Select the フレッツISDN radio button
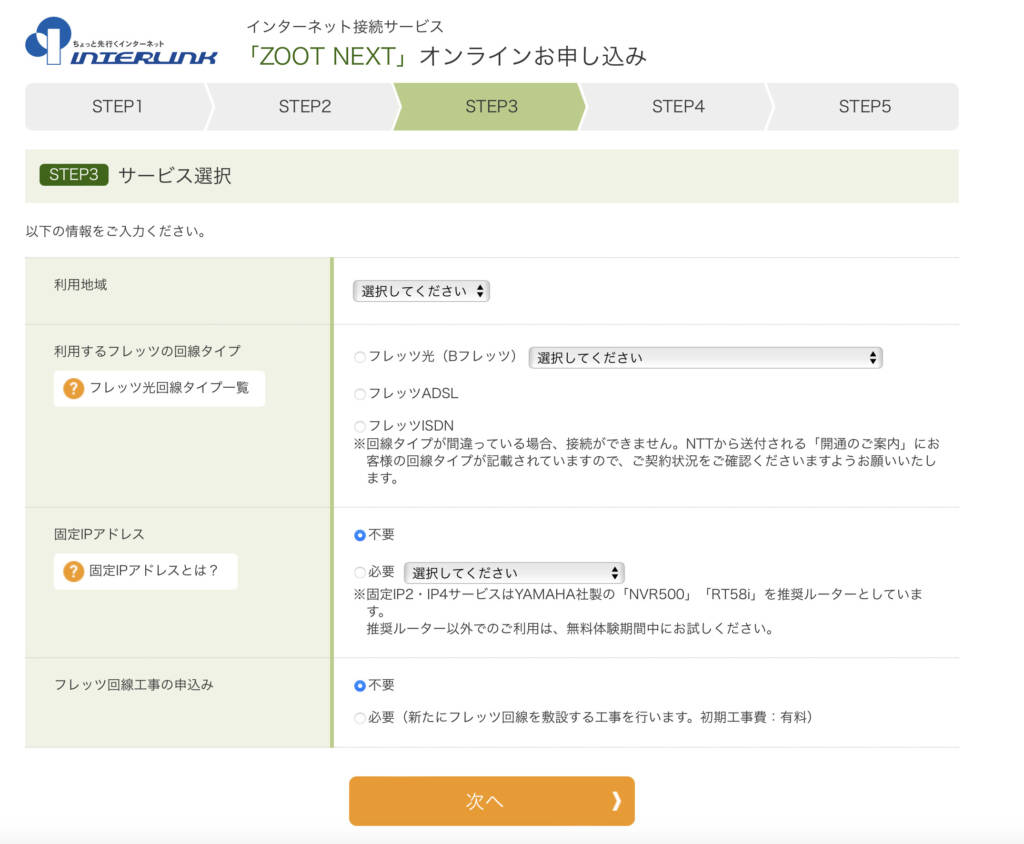Screen dimensions: 1024x844 [x=359, y=427]
